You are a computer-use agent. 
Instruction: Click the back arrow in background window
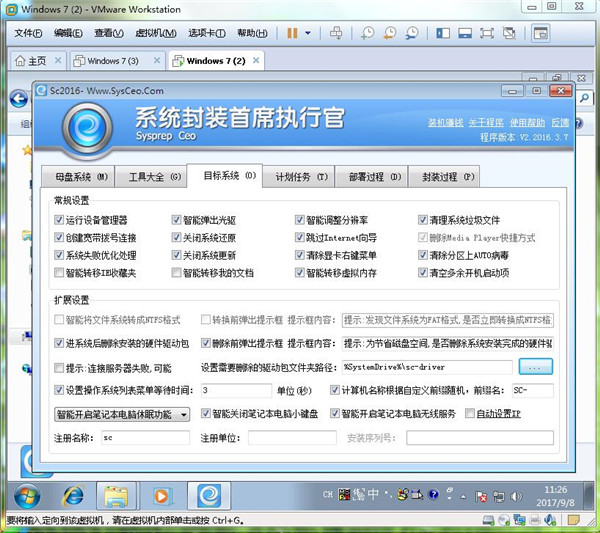point(19,99)
